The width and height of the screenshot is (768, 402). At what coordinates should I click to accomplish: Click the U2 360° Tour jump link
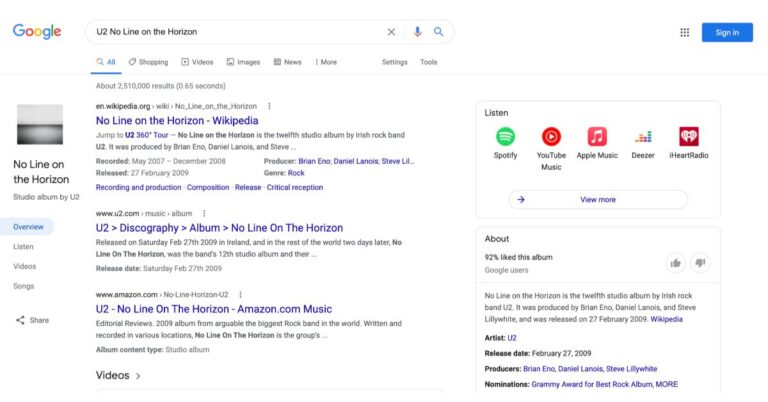tap(146, 135)
